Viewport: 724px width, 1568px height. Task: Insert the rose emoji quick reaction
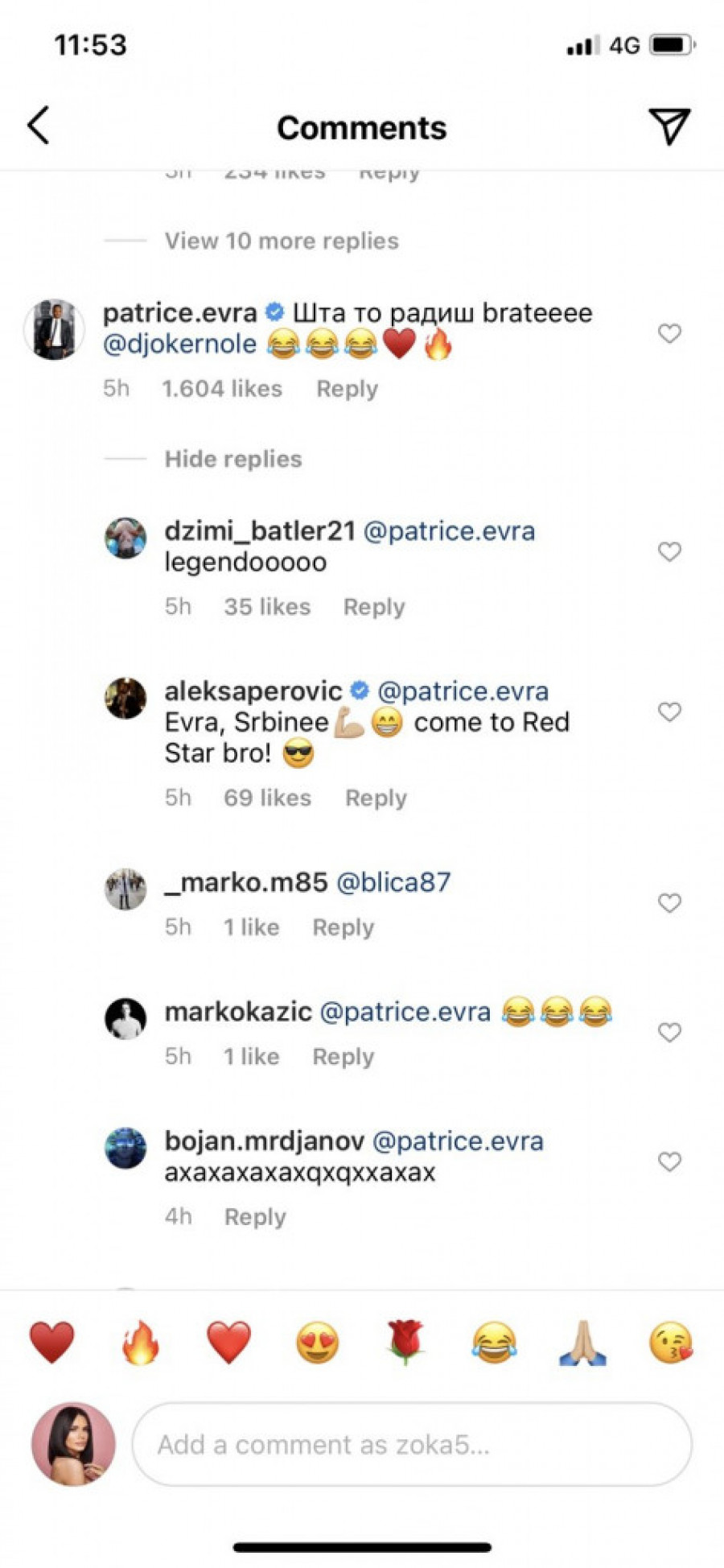tap(405, 1343)
